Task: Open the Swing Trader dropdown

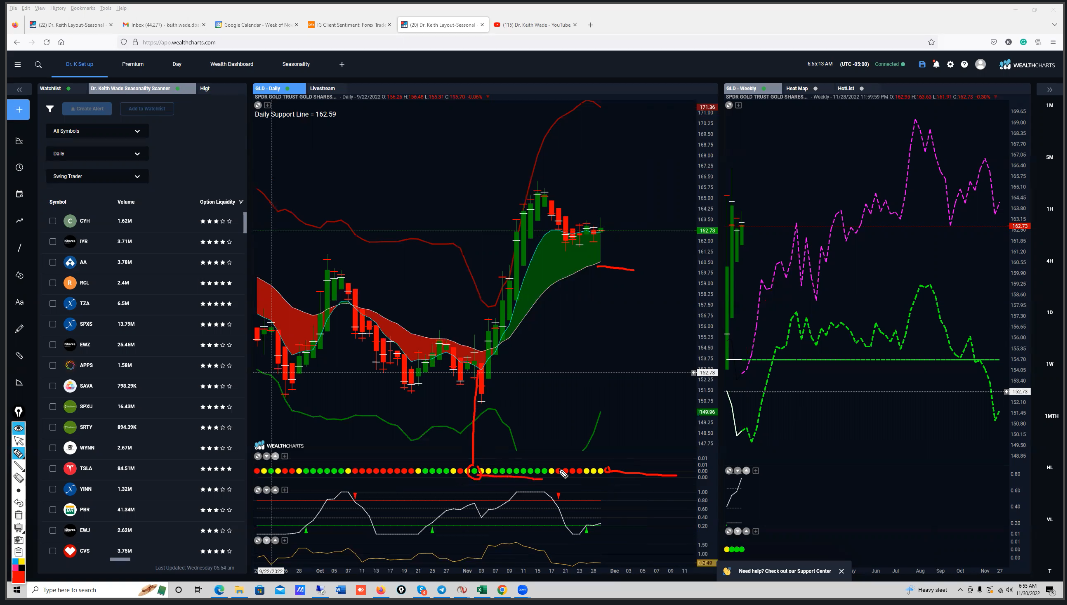Action: 97,176
